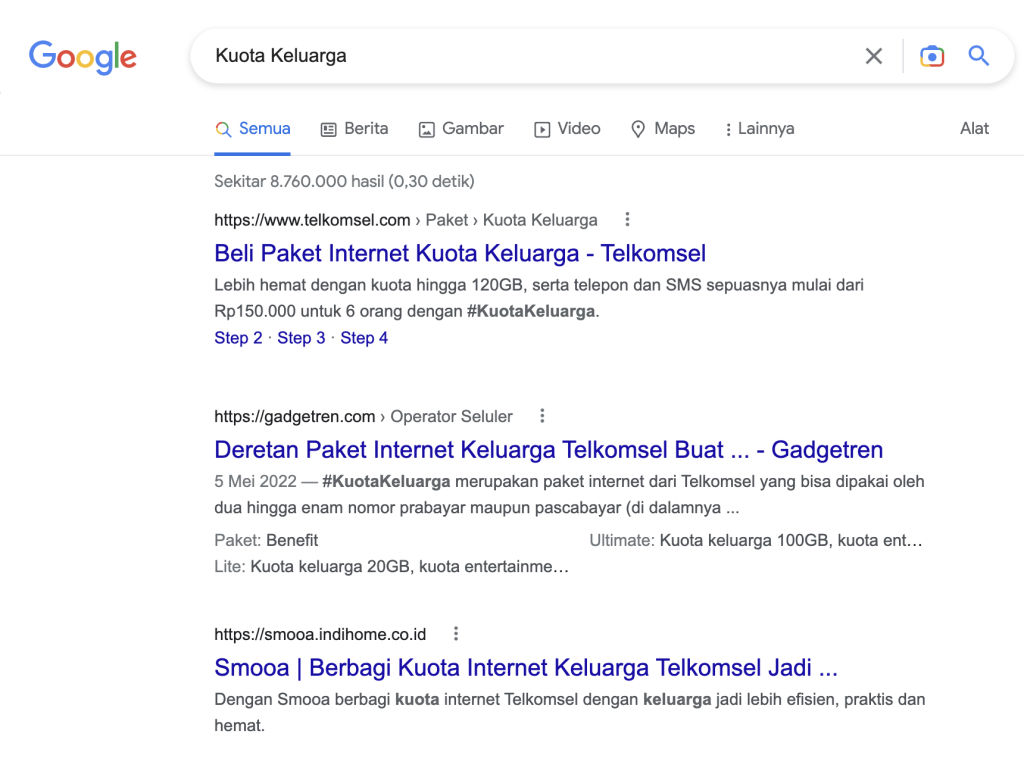This screenshot has height=768, width=1024.
Task: Open three-dot menu for smooa.indihome.co.id result
Action: (x=456, y=633)
